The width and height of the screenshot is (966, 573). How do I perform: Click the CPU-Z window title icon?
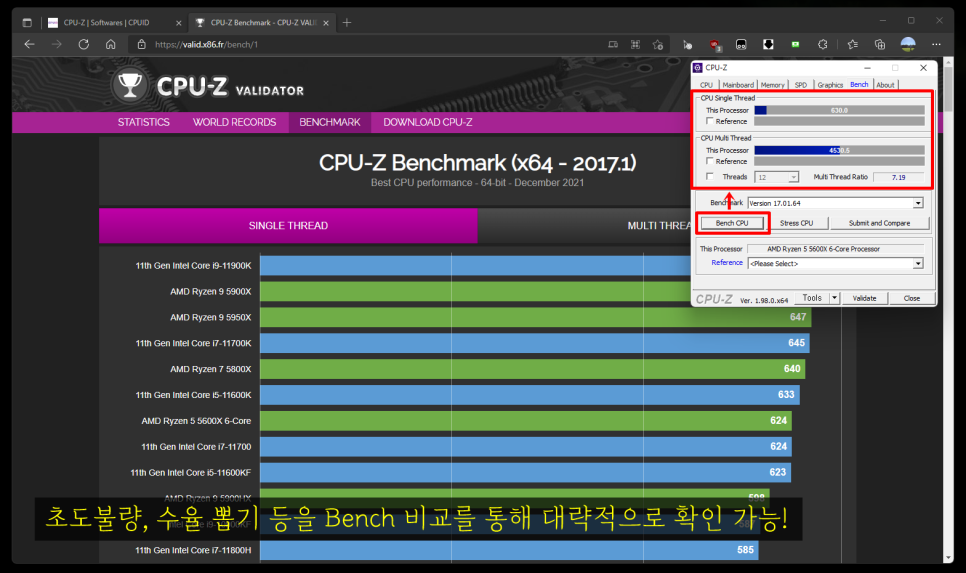click(698, 68)
